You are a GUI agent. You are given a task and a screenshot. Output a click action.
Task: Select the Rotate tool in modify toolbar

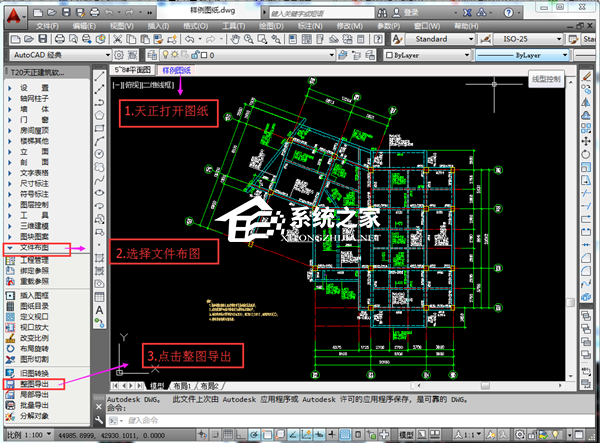586,154
